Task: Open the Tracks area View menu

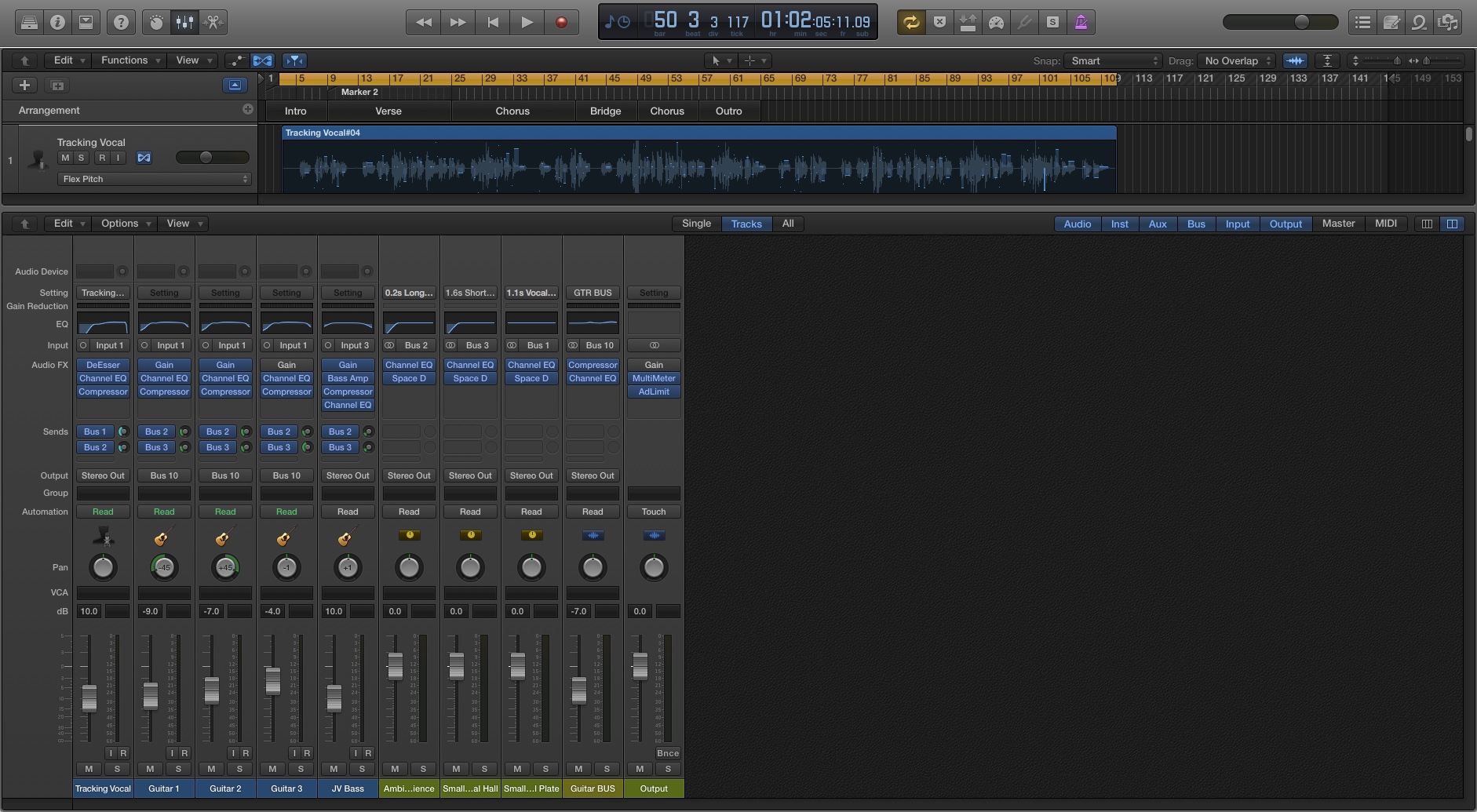Action: click(x=193, y=60)
